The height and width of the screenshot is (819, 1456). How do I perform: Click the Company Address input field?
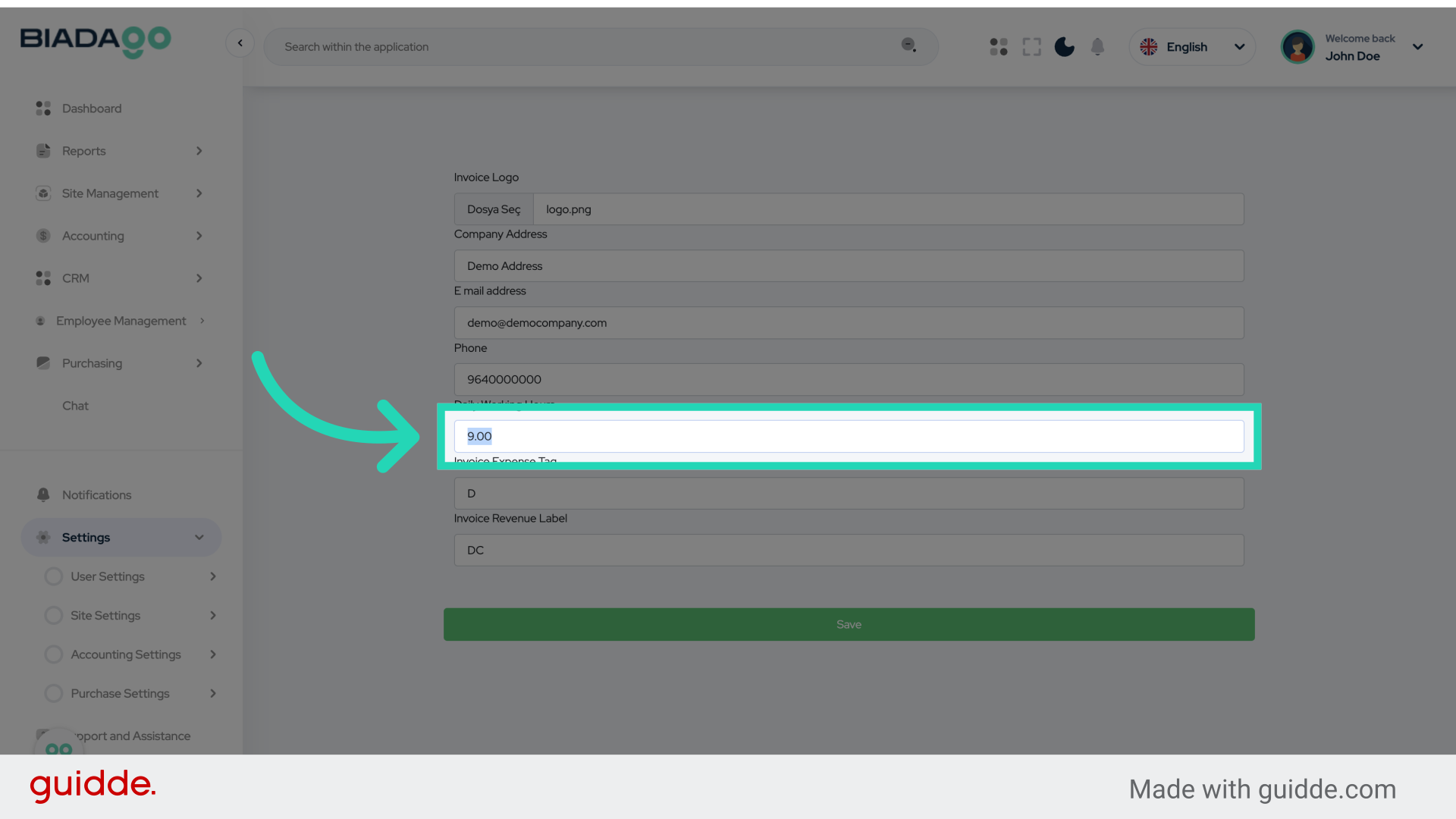(849, 266)
